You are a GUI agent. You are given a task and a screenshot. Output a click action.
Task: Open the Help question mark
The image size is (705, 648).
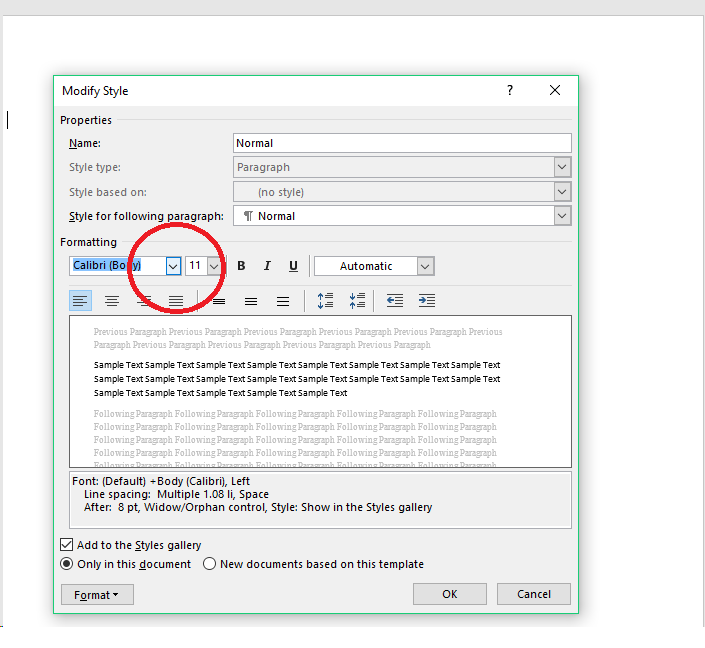point(510,90)
